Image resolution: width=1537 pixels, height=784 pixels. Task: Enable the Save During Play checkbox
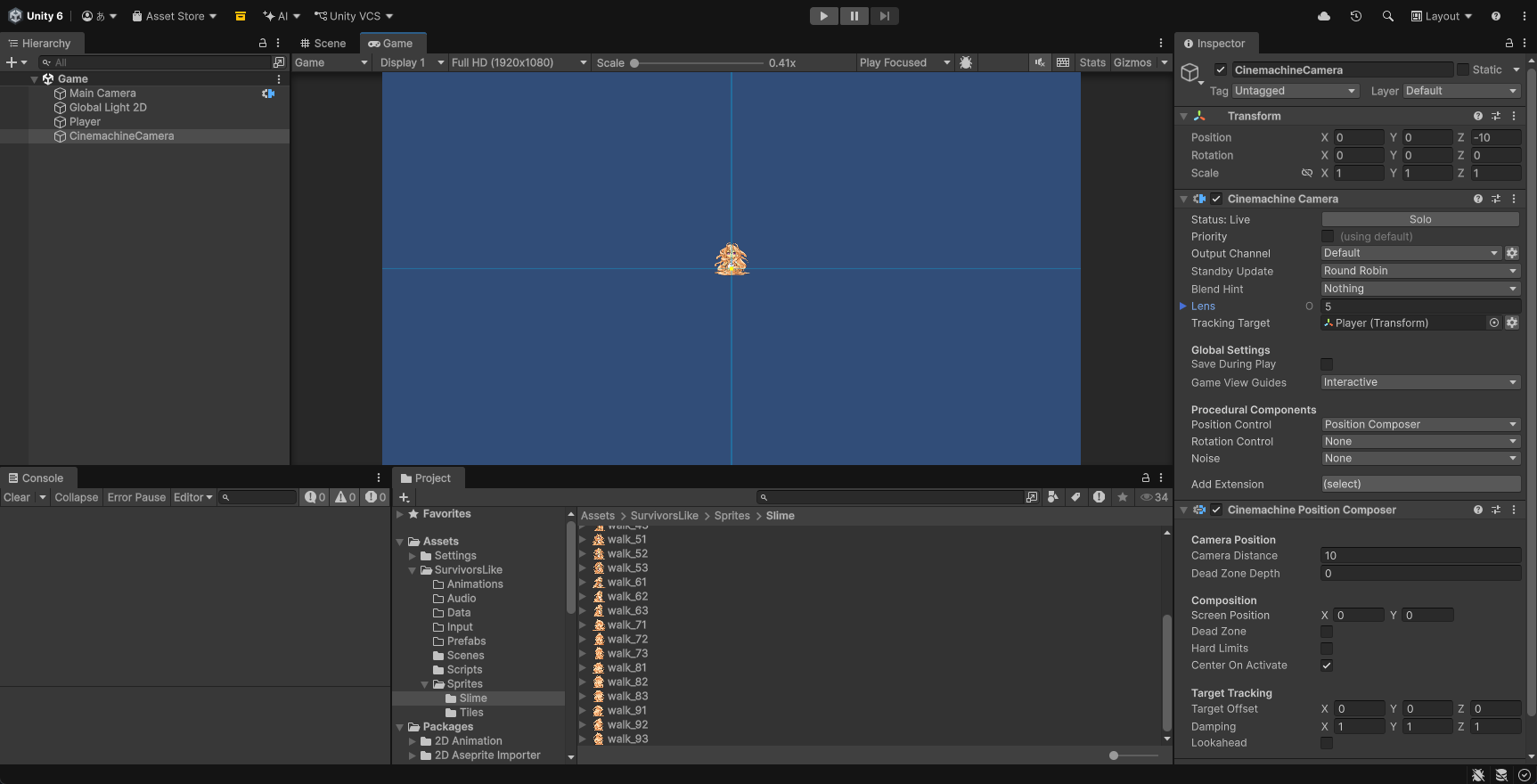[x=1327, y=364]
